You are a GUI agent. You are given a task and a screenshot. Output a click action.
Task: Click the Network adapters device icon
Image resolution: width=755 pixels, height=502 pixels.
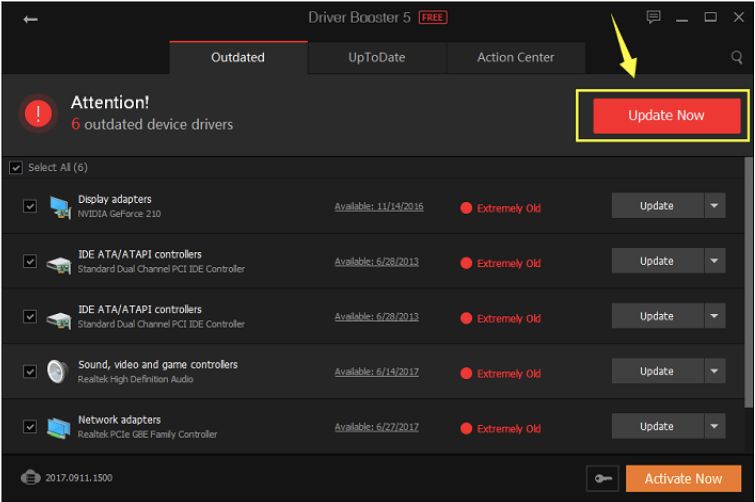pyautogui.click(x=59, y=427)
